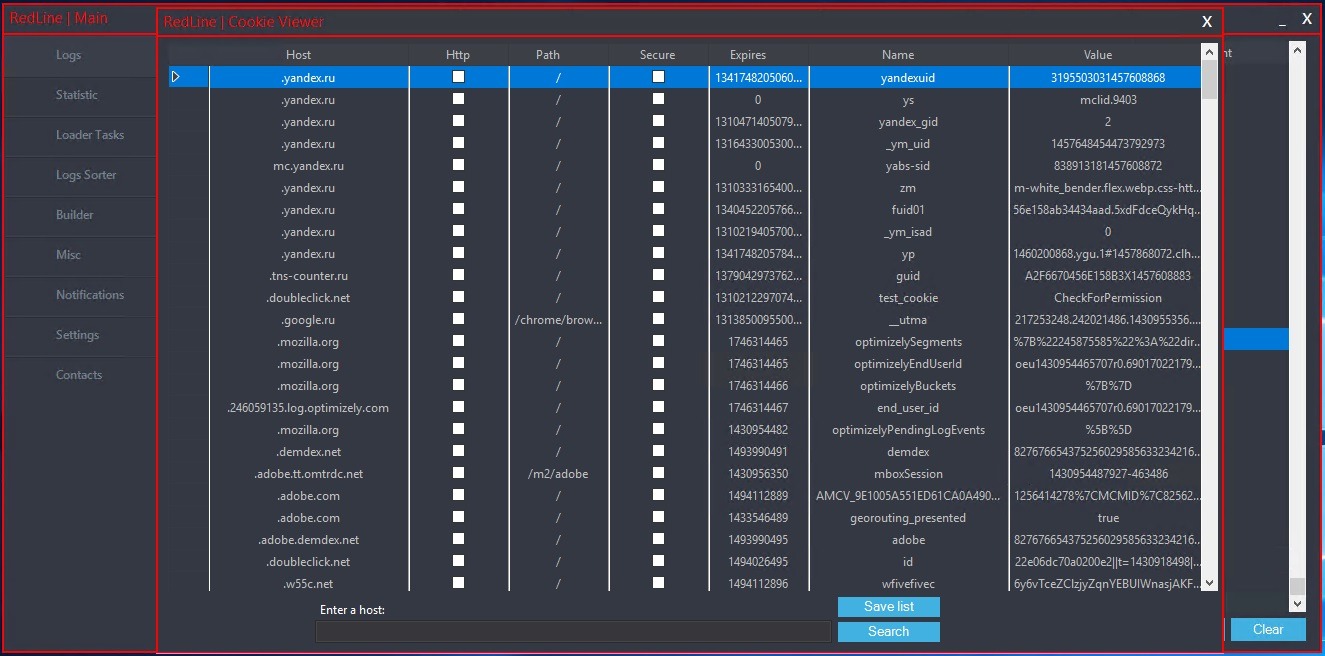Select the .246059135.log.optimizely.com host cell
Image resolution: width=1325 pixels, height=656 pixels.
point(308,407)
